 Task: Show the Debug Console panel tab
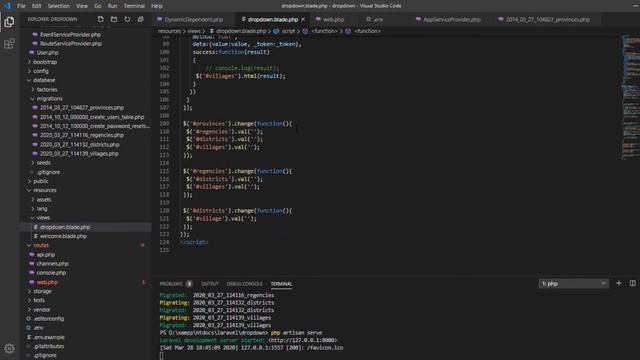(x=244, y=284)
